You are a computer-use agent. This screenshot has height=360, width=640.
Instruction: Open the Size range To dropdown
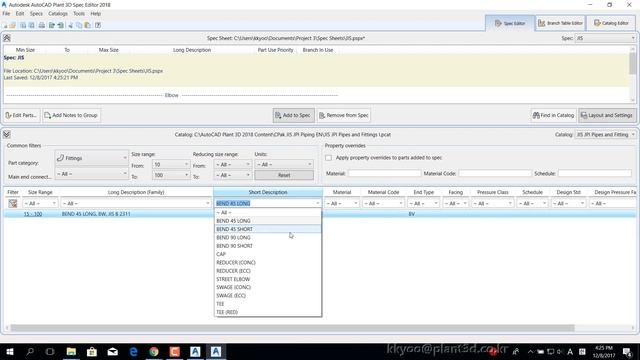click(171, 175)
